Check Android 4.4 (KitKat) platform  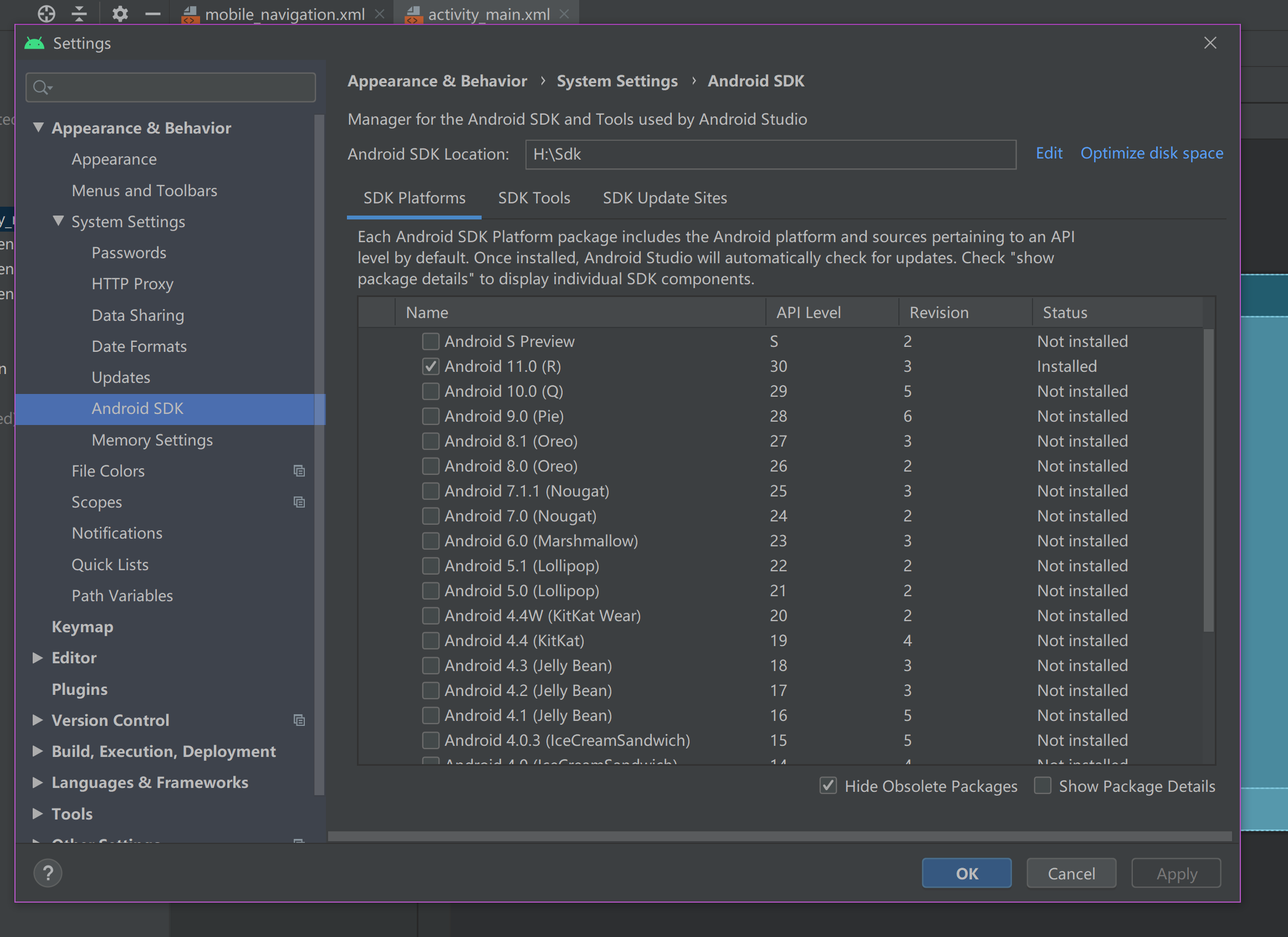(431, 641)
